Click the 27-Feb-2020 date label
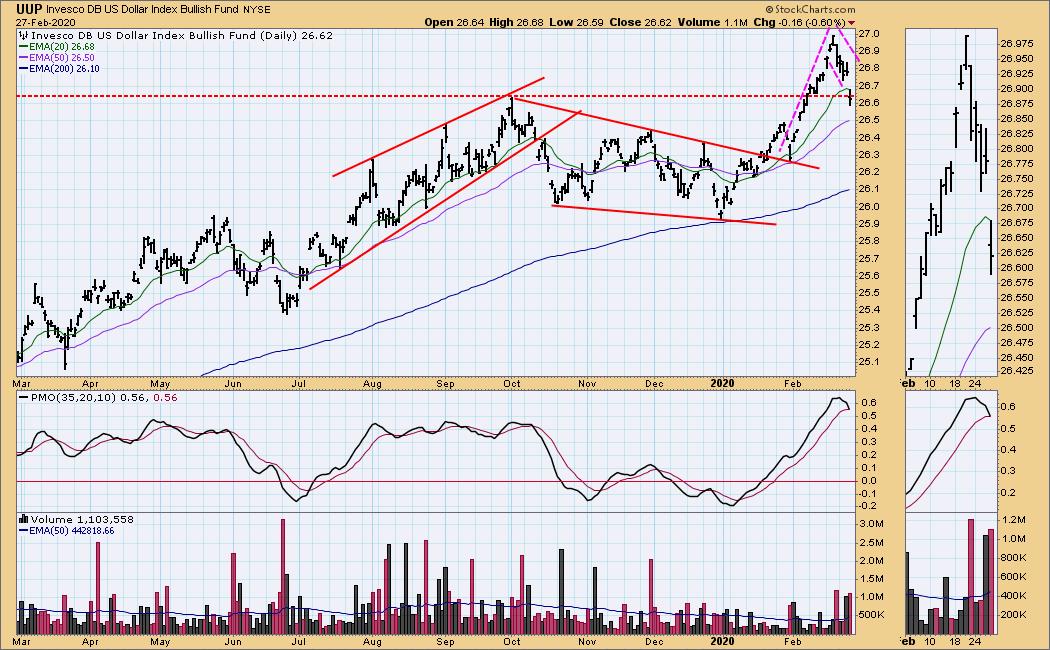 [x=44, y=22]
